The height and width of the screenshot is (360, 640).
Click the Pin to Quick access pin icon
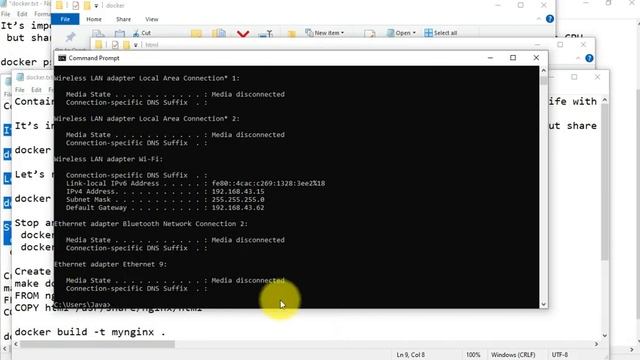[70, 37]
